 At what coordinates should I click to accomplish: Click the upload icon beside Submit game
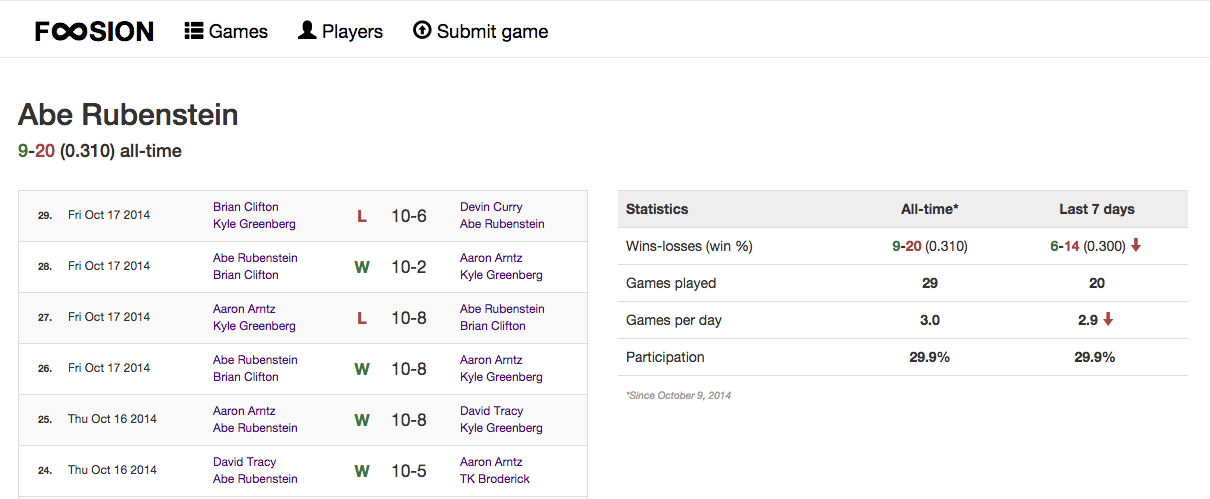[422, 31]
